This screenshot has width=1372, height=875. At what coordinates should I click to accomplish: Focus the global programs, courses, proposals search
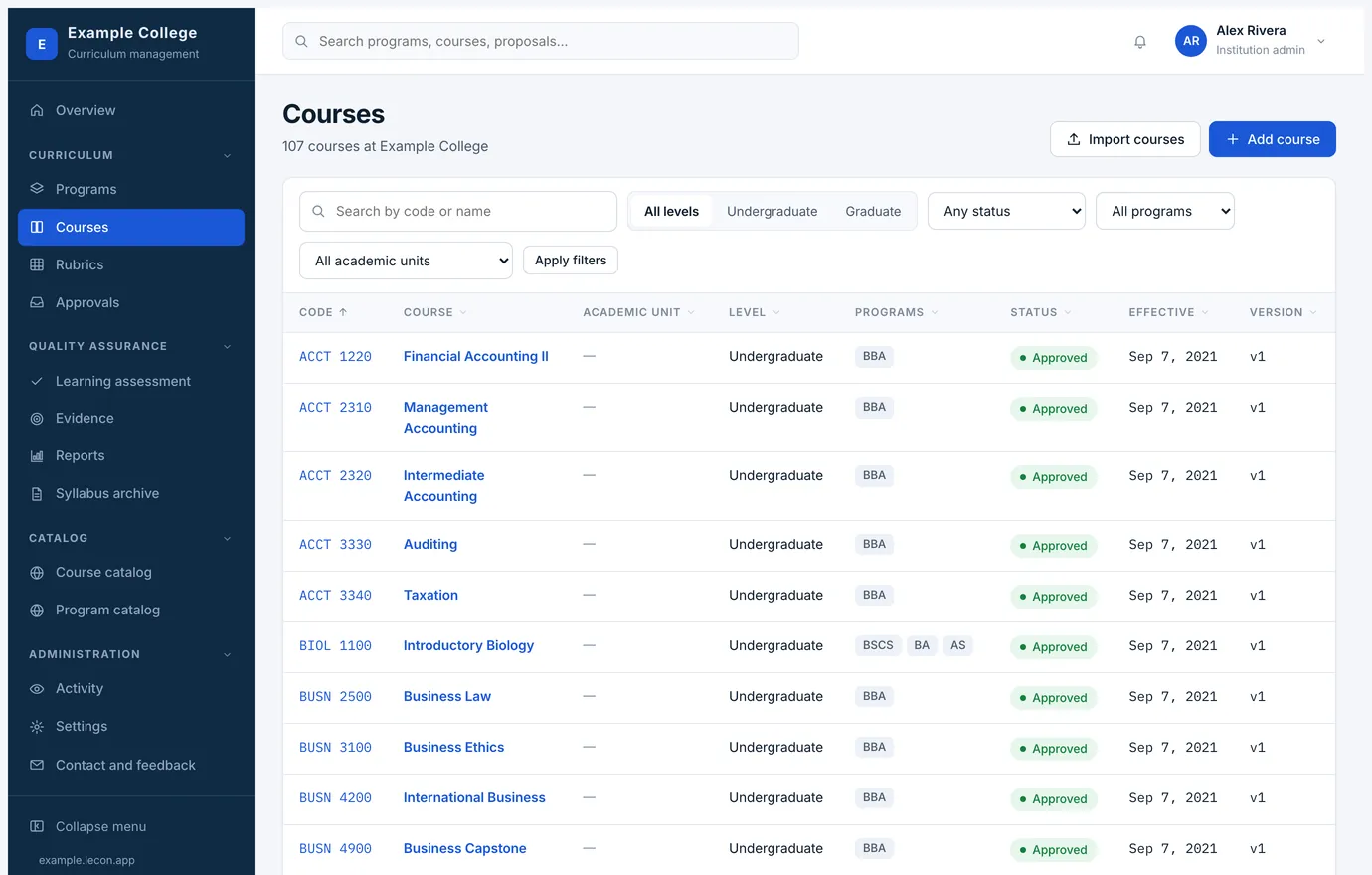click(x=541, y=41)
